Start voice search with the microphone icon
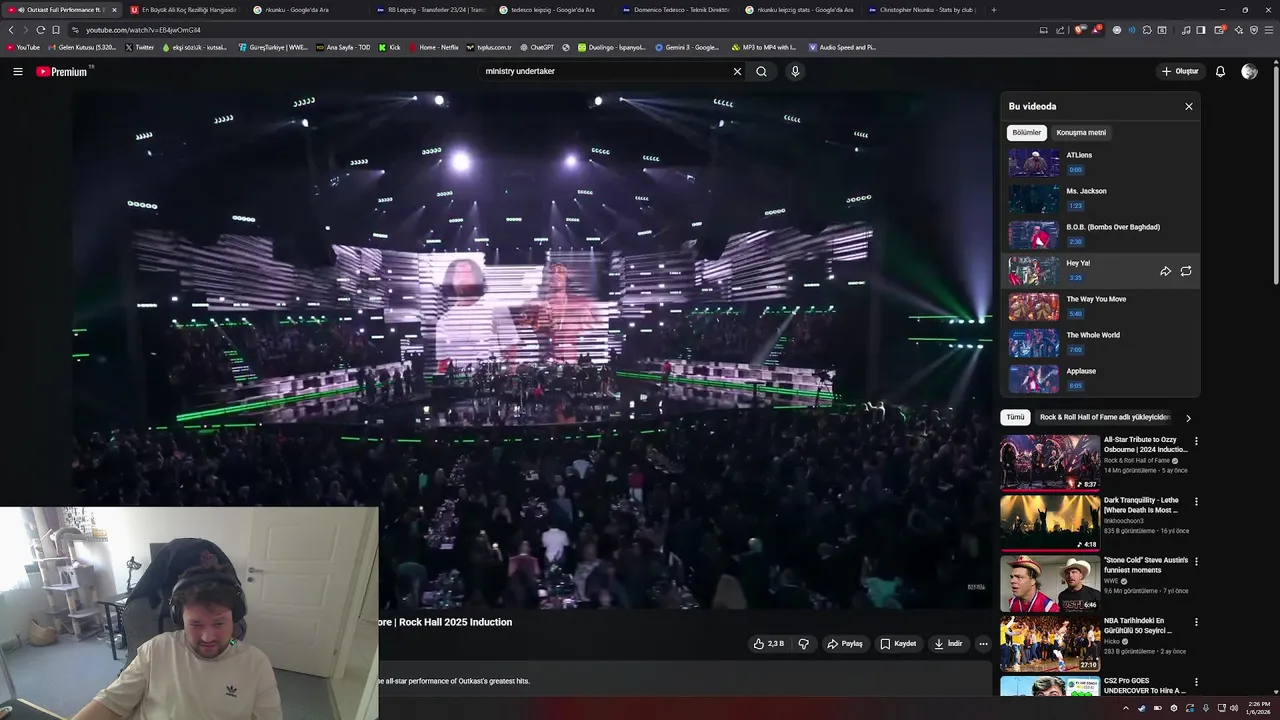The width and height of the screenshot is (1280, 720). point(795,72)
